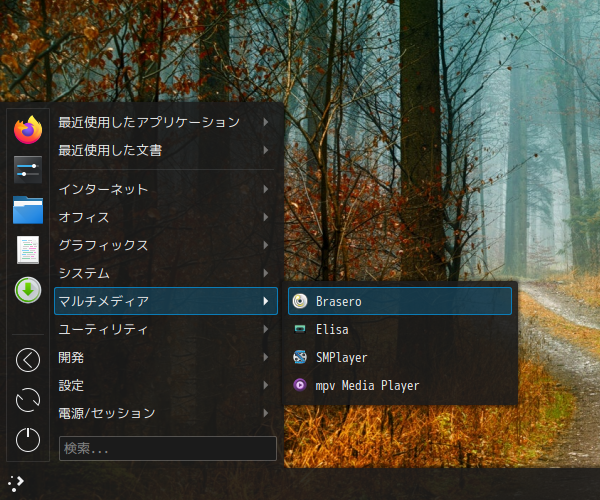Open the インターネット category
Image resolution: width=600 pixels, height=500 pixels.
[166, 189]
